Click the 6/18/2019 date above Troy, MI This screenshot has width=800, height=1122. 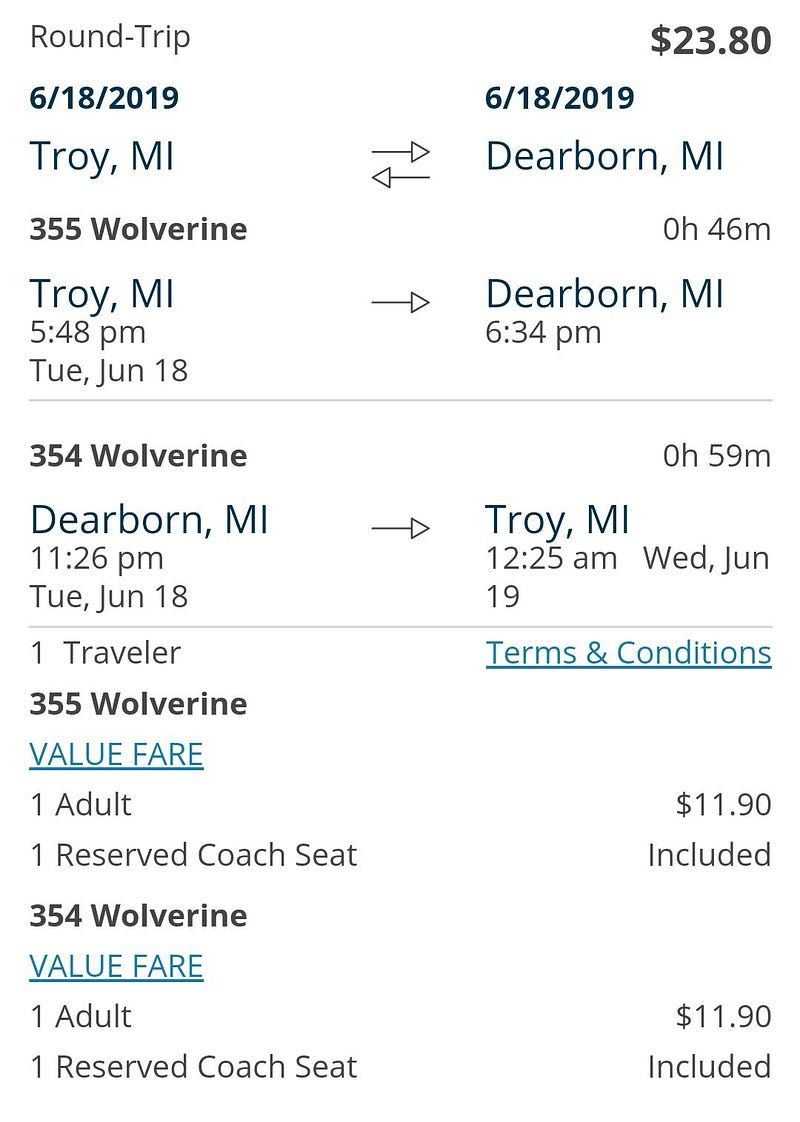point(104,98)
